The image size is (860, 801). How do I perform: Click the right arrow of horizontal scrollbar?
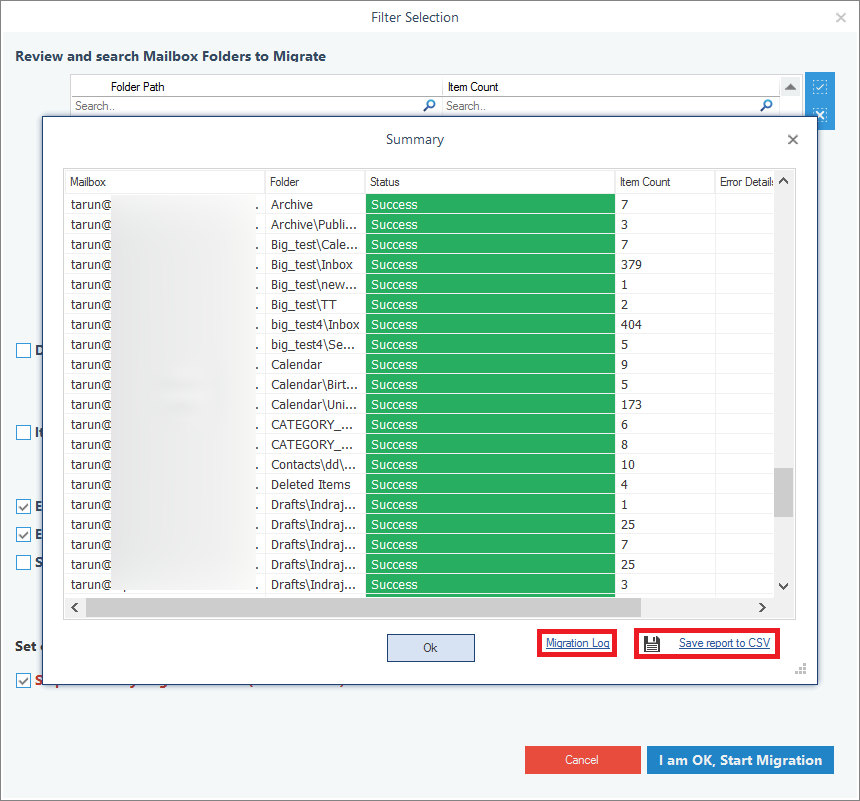[x=762, y=607]
